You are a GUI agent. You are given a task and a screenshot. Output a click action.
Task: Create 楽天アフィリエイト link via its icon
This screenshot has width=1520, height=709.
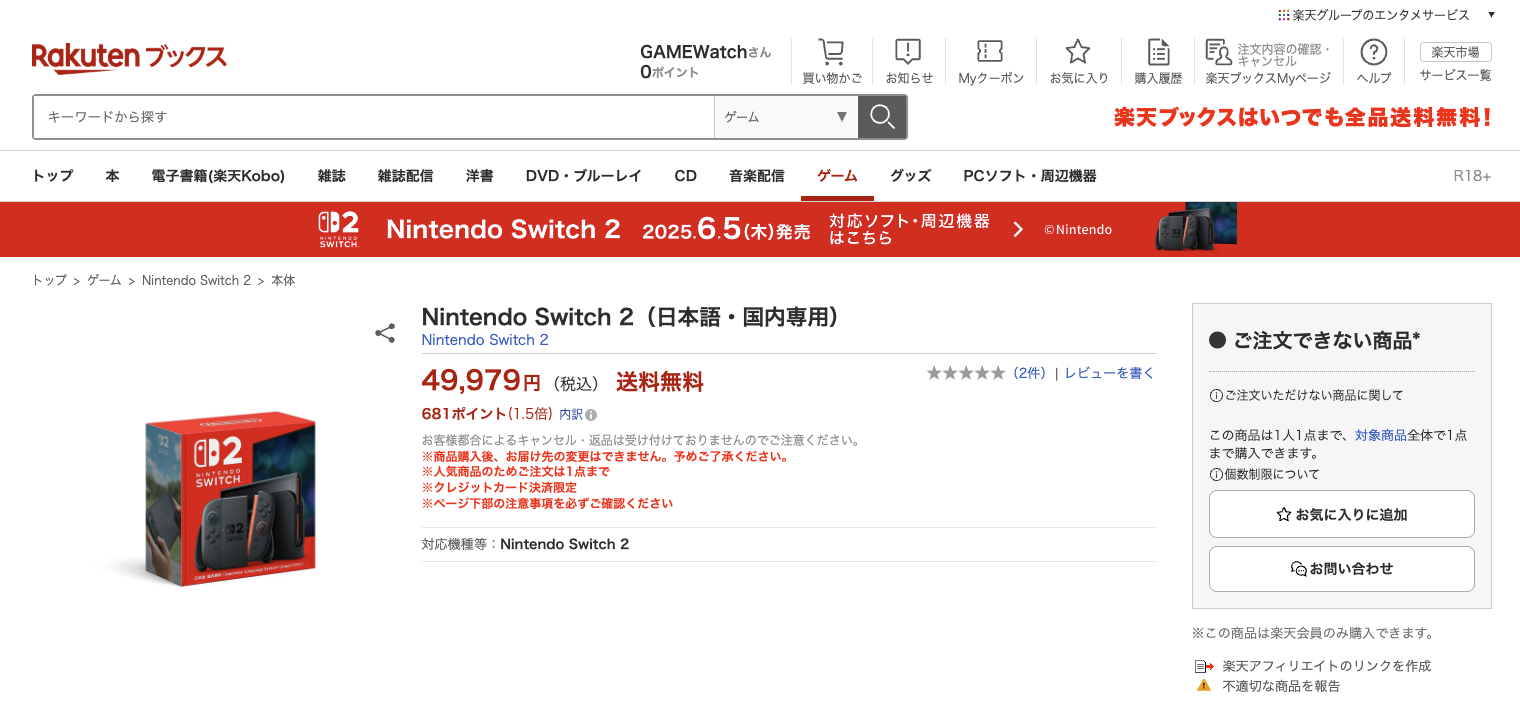(x=1204, y=665)
